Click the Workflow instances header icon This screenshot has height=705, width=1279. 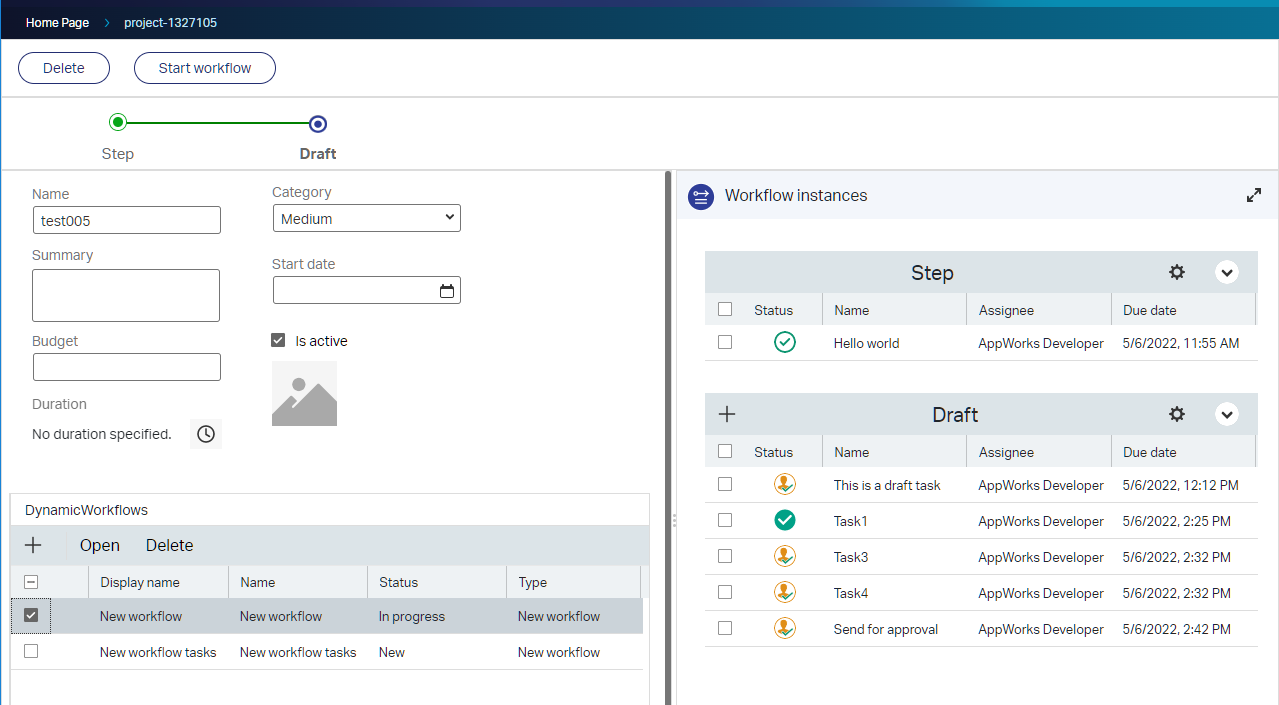click(x=701, y=196)
